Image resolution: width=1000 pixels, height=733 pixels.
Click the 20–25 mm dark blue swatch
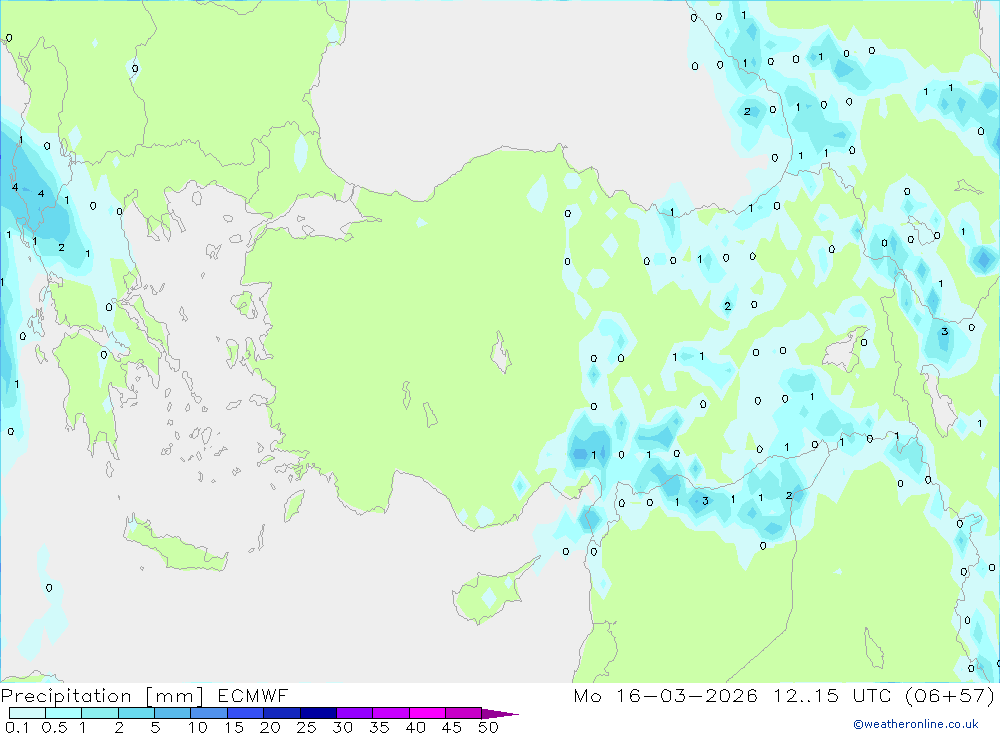pyautogui.click(x=281, y=713)
